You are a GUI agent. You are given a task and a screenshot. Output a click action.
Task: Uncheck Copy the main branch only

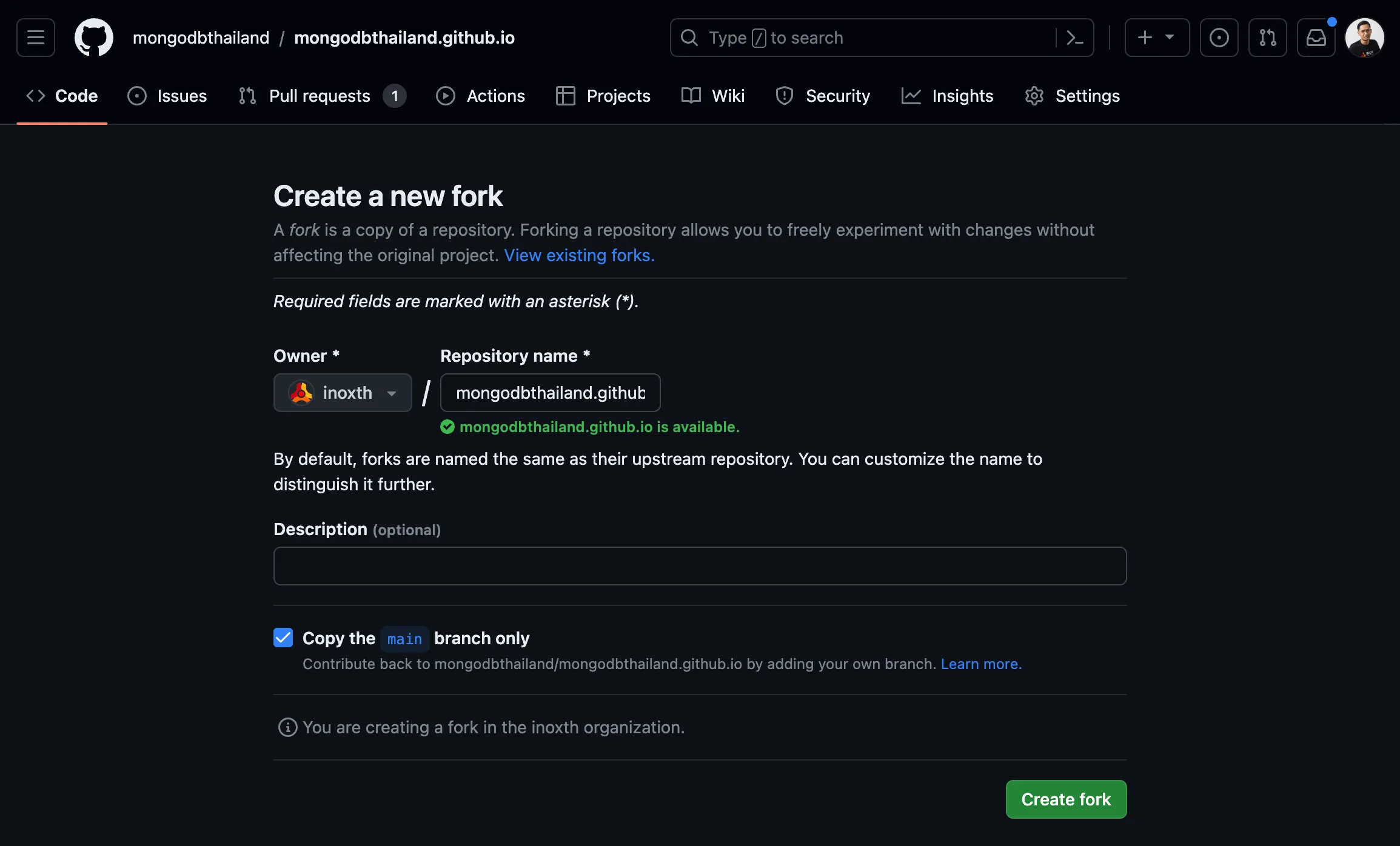[x=283, y=638]
